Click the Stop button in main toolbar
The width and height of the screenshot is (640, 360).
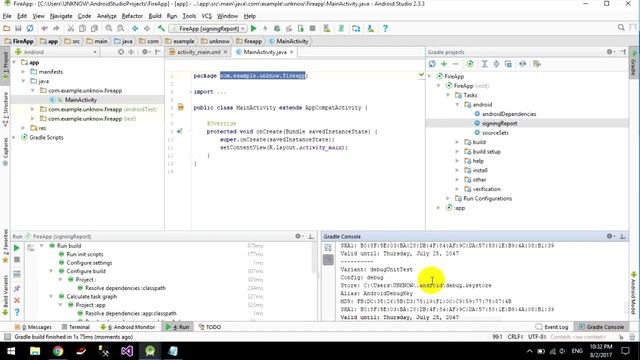[313, 29]
